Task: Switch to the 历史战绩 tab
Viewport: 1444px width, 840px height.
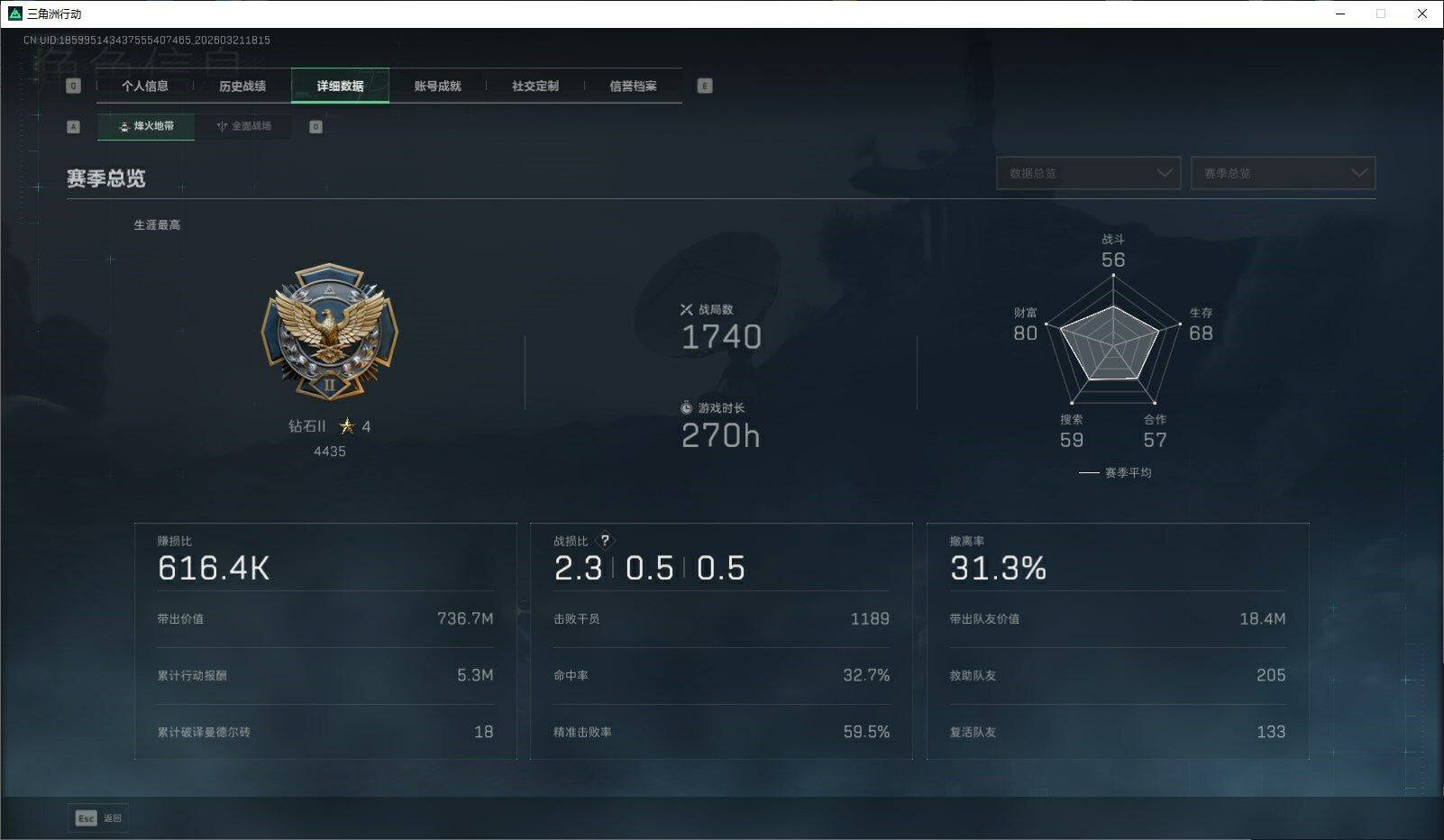Action: (242, 86)
